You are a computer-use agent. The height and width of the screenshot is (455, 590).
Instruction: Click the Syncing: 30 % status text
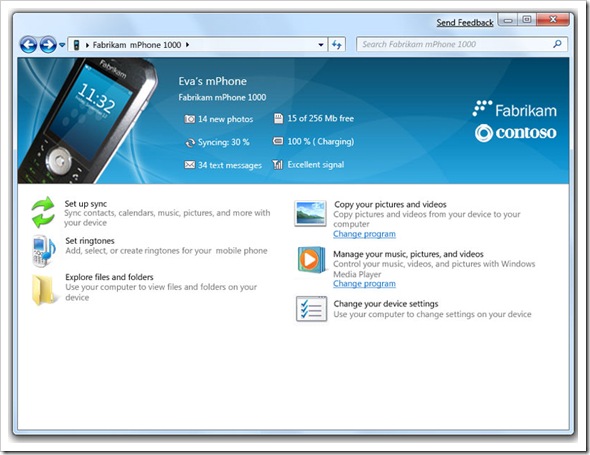click(224, 142)
